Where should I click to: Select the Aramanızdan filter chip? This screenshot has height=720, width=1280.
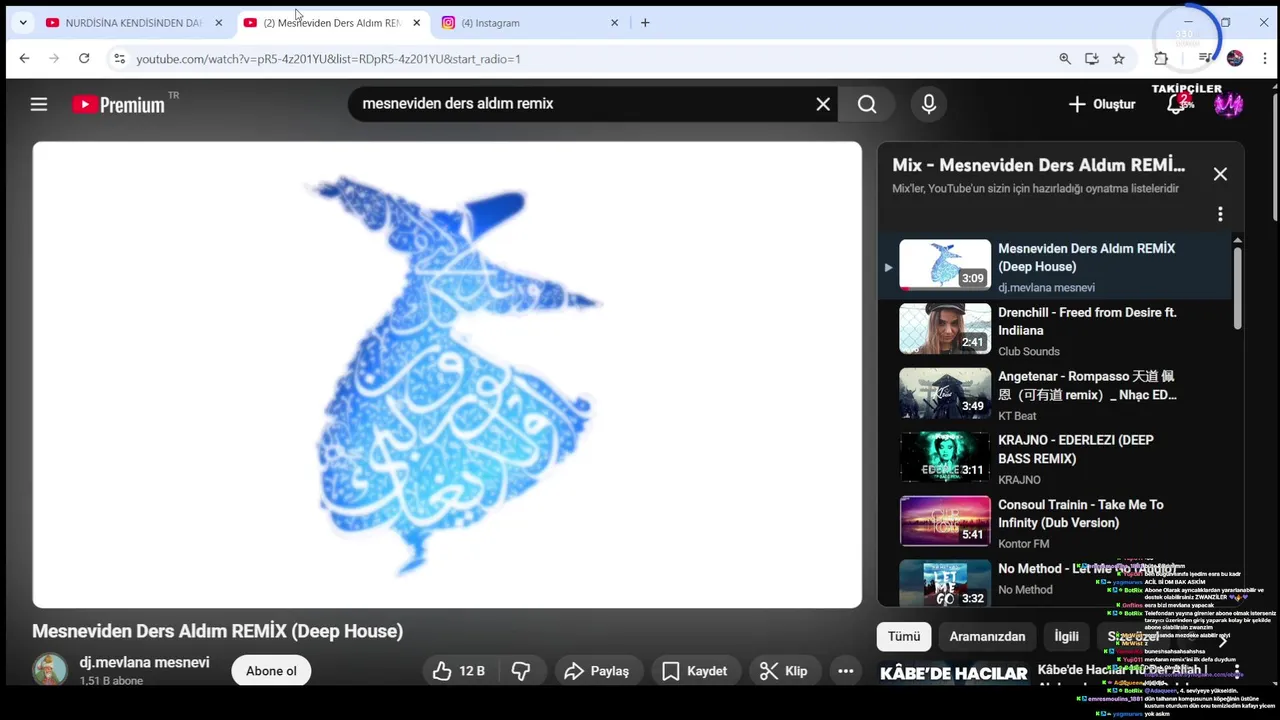pos(987,636)
